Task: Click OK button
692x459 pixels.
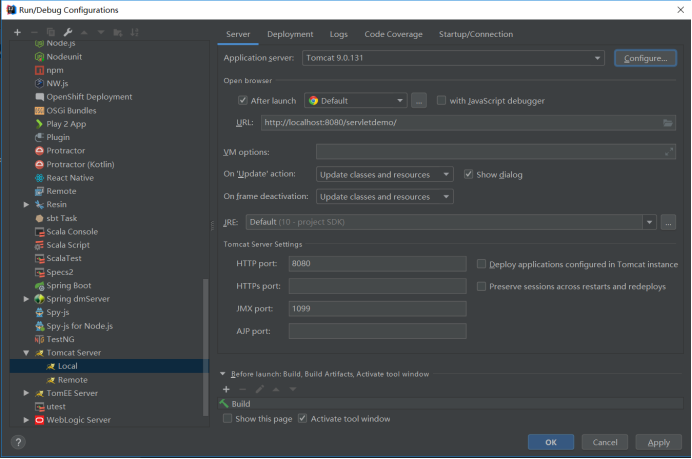Action: 551,442
